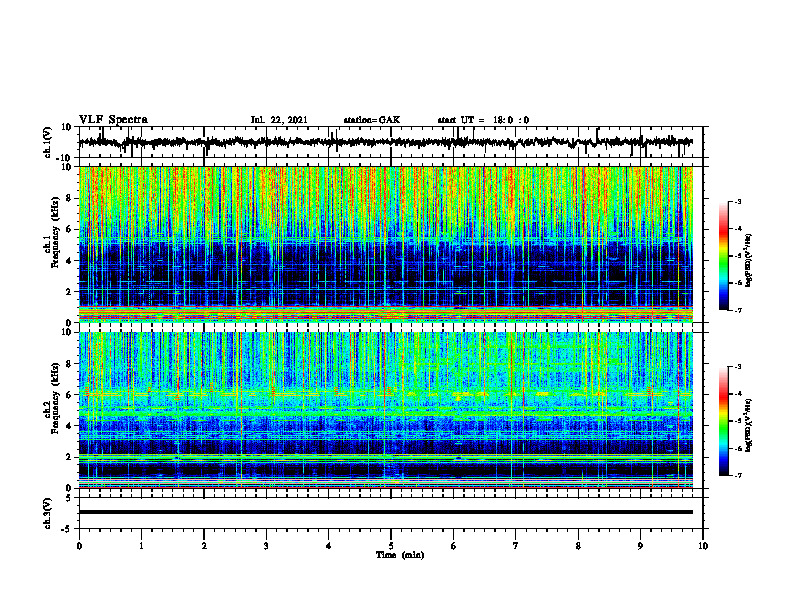Click the ch.1 voltage waveform trace

click(x=386, y=142)
